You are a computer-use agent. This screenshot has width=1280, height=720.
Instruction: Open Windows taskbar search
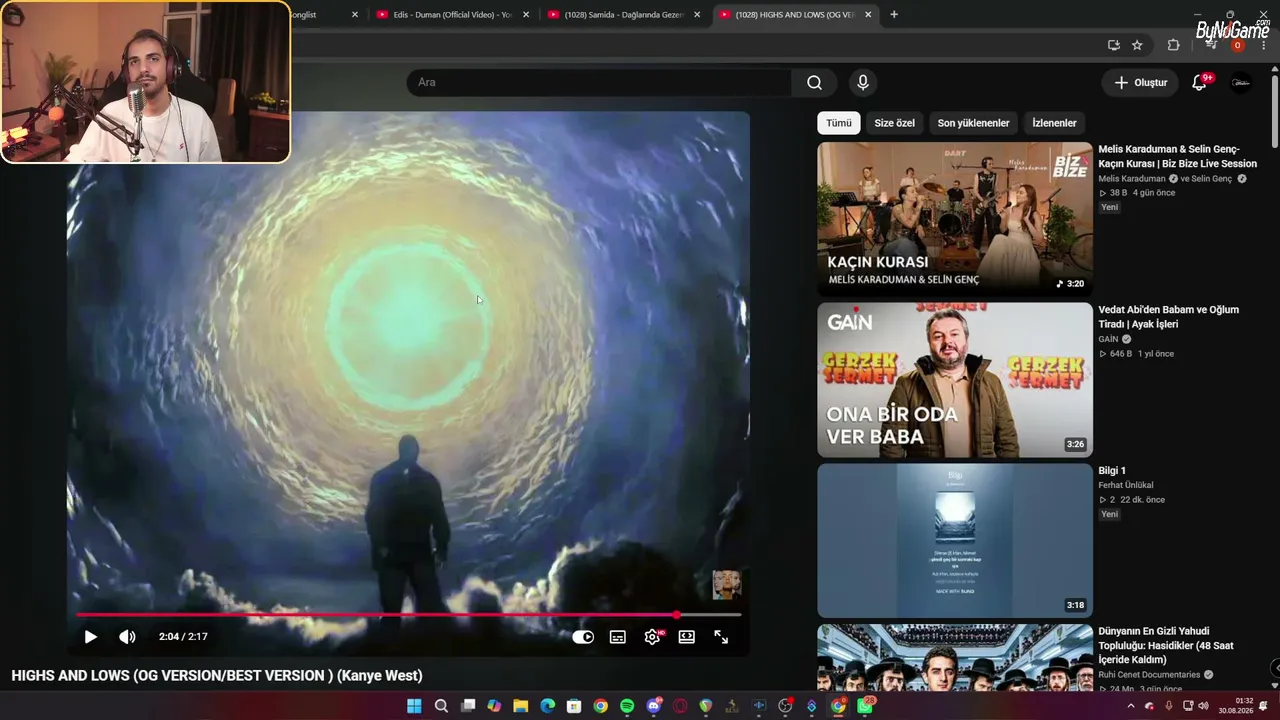pos(441,706)
